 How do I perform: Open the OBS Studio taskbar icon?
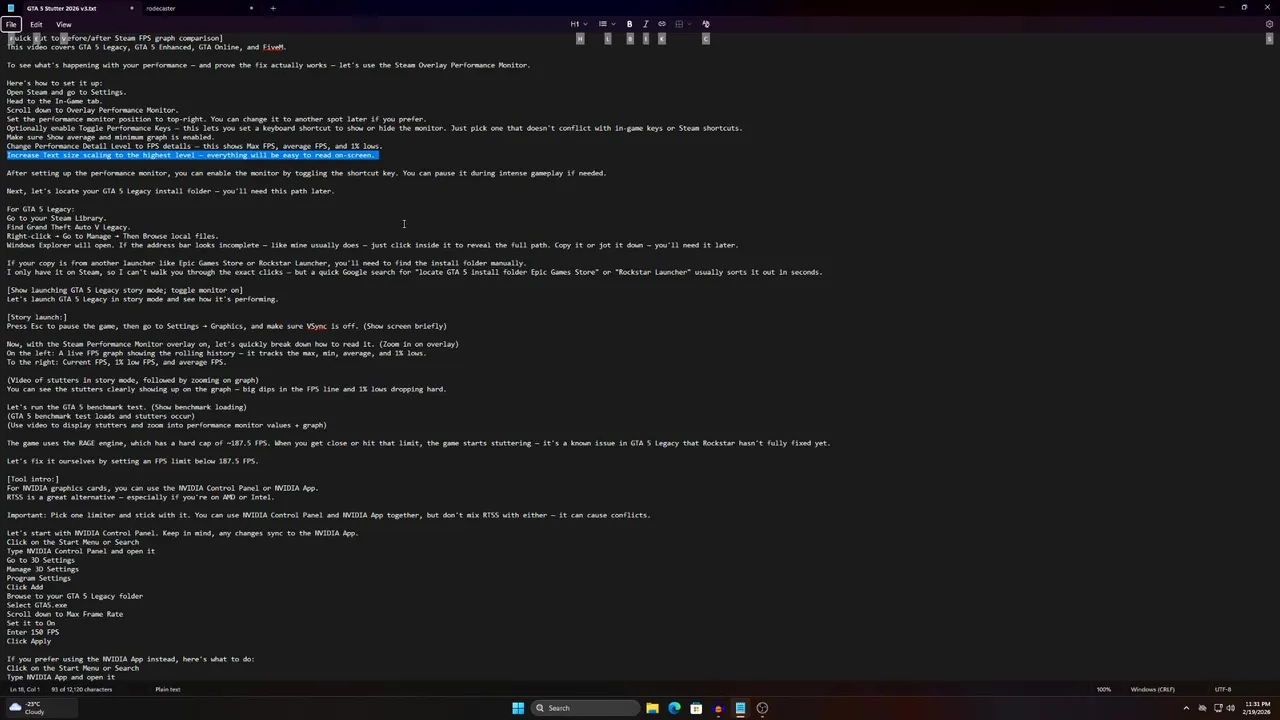pyautogui.click(x=762, y=708)
